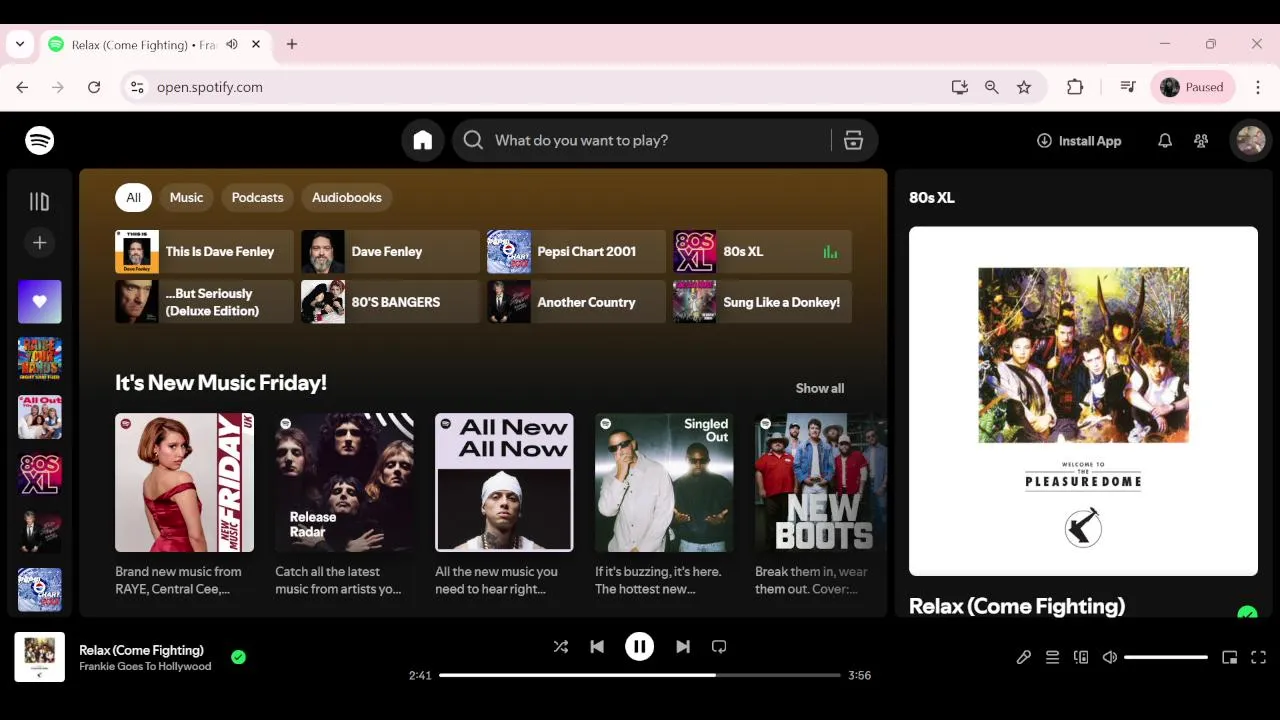This screenshot has height=720, width=1280.
Task: Open ...But Seriously (Deluxe Edition) tile
Action: click(x=204, y=302)
